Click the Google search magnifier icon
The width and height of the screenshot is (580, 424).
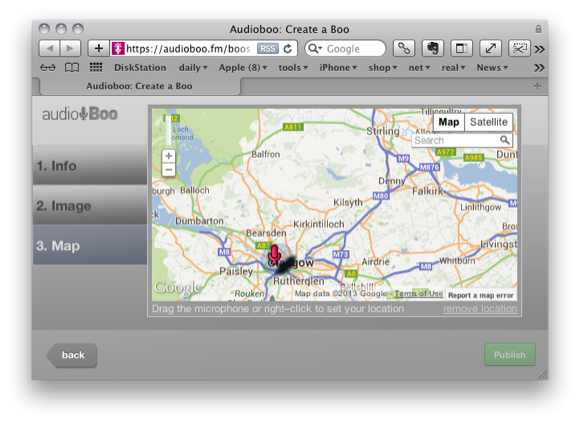click(x=314, y=48)
